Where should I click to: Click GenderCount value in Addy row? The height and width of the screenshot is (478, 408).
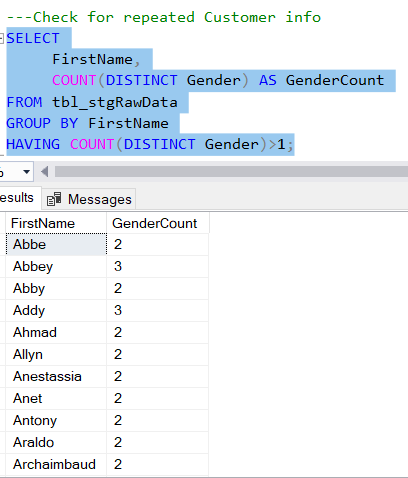click(158, 310)
